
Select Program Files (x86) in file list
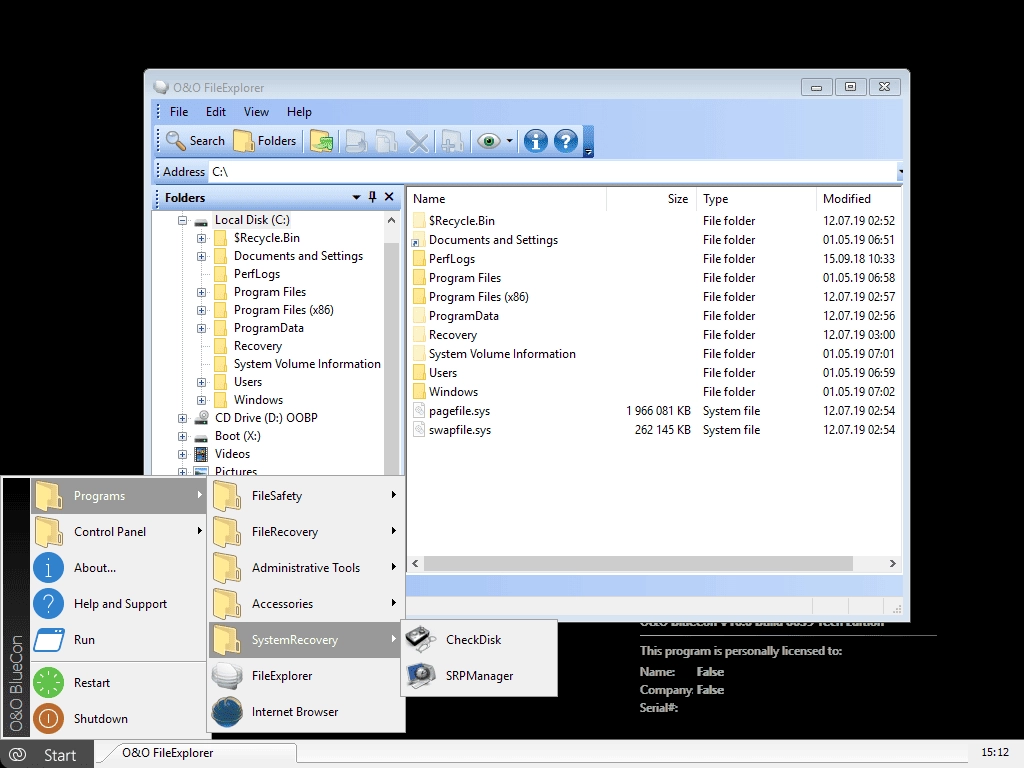coord(478,296)
